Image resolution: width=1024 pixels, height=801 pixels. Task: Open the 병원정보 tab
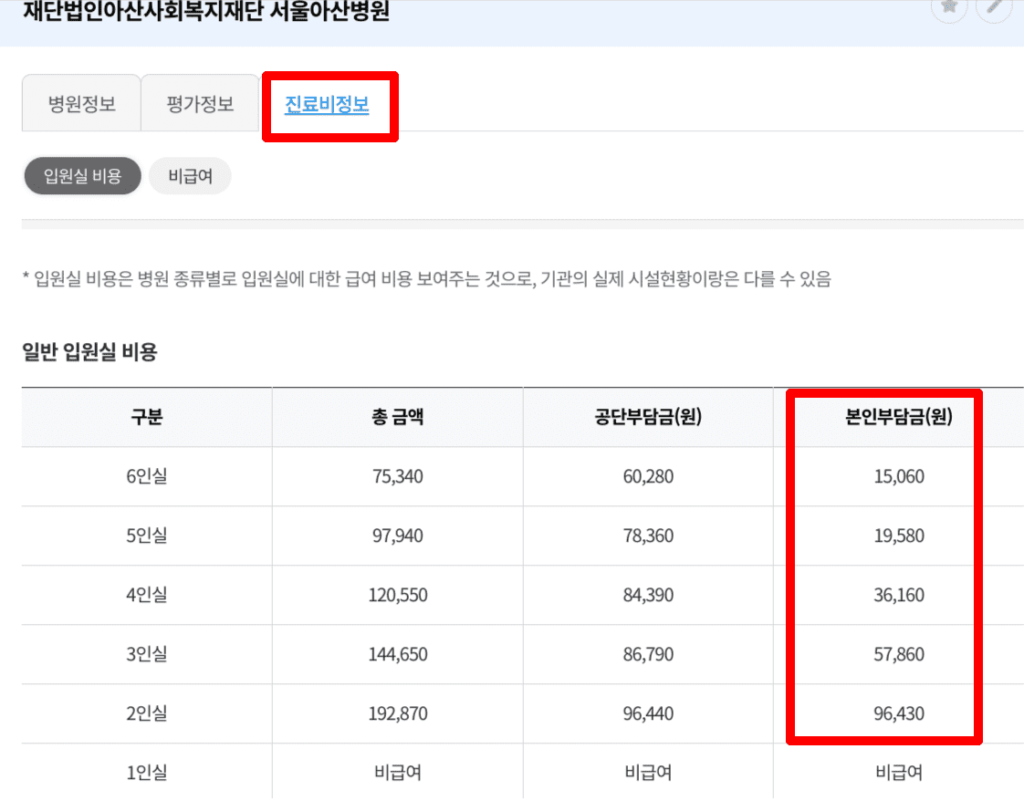coord(82,103)
